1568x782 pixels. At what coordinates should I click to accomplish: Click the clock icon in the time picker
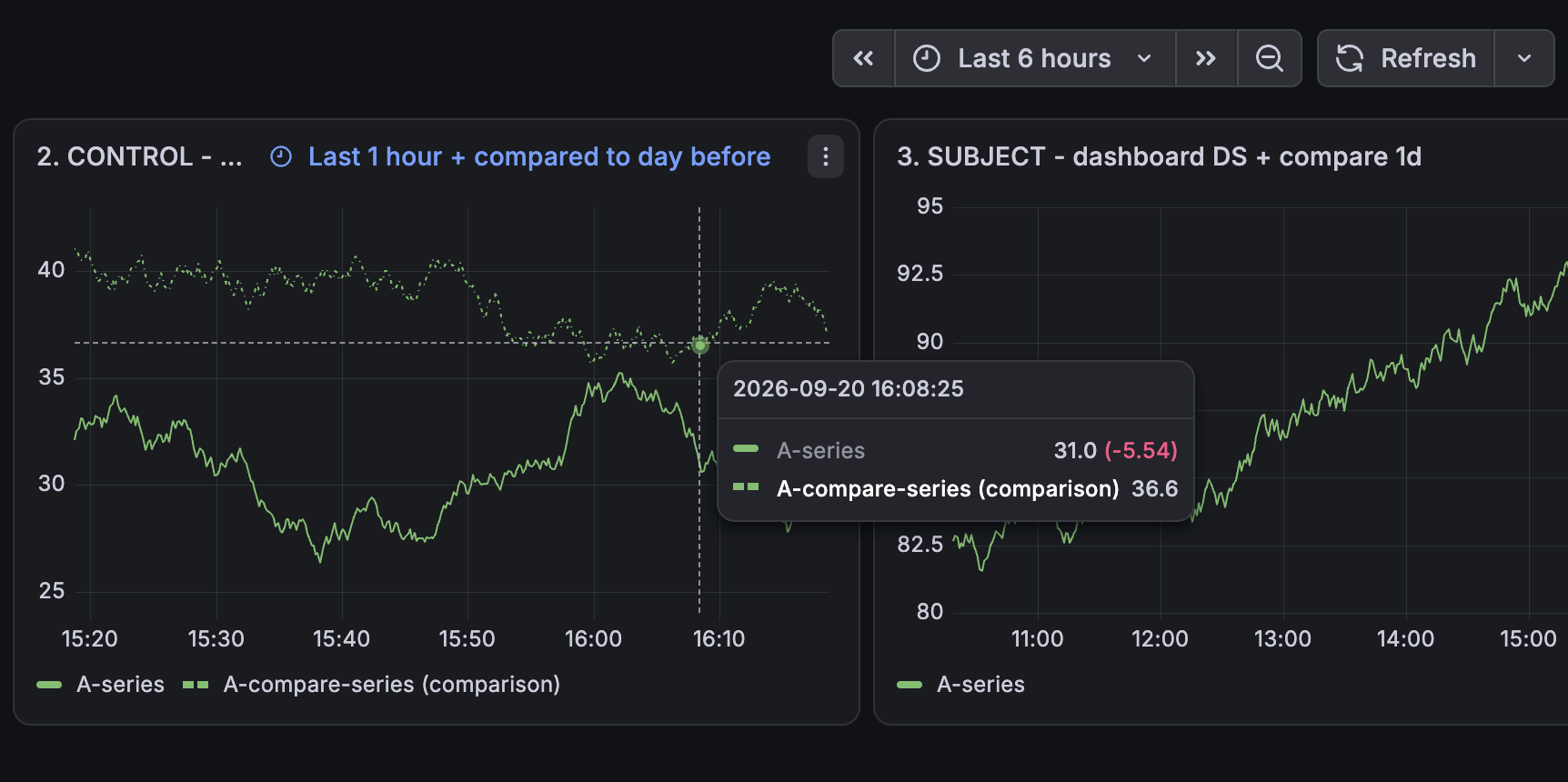[x=927, y=58]
